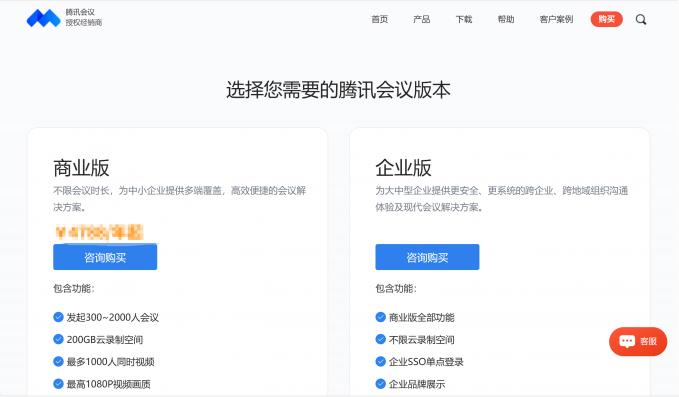
Task: Open the 帮助 navigation item
Action: pos(505,19)
